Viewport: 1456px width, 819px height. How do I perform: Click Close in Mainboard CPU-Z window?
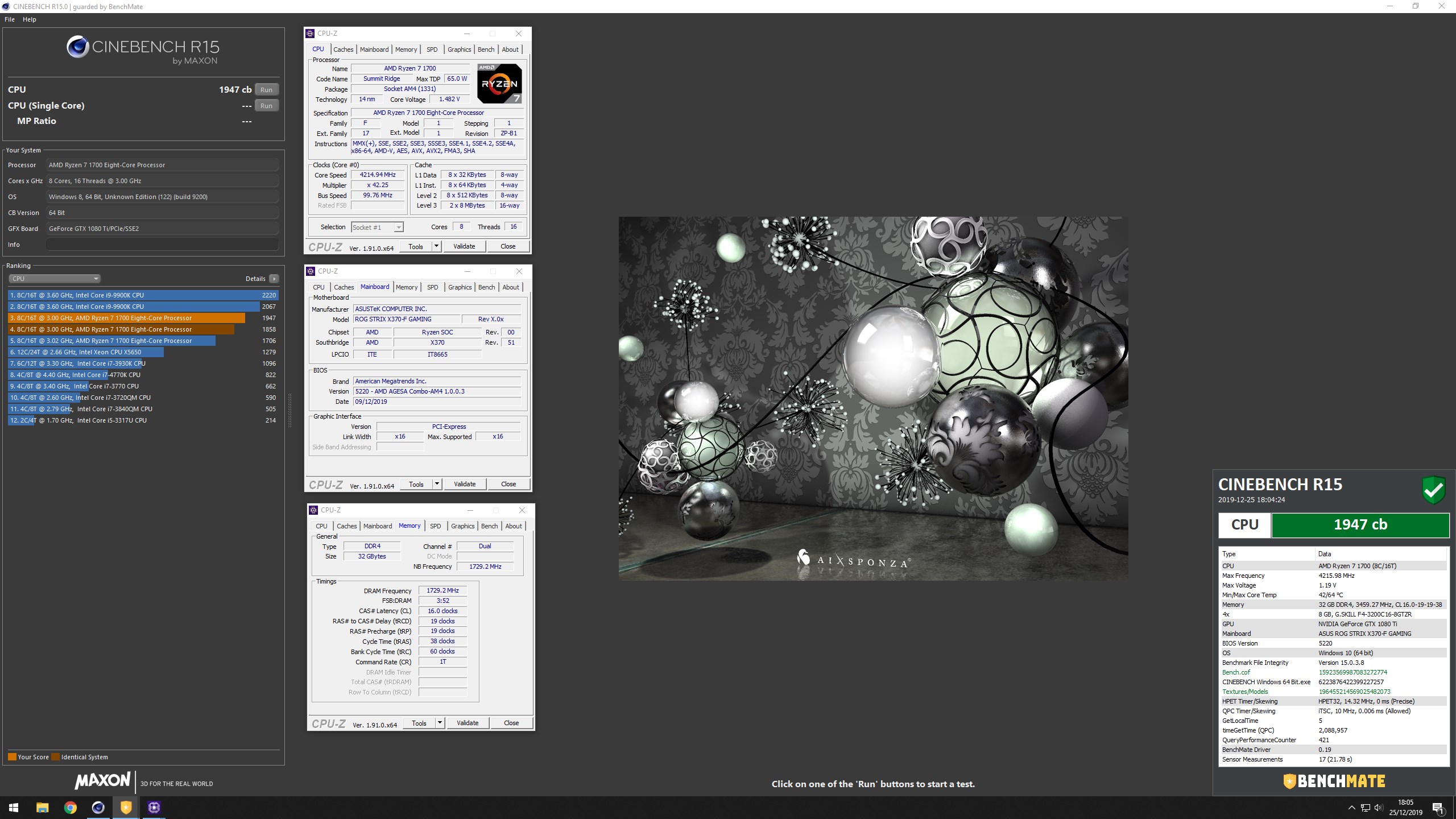[x=508, y=484]
